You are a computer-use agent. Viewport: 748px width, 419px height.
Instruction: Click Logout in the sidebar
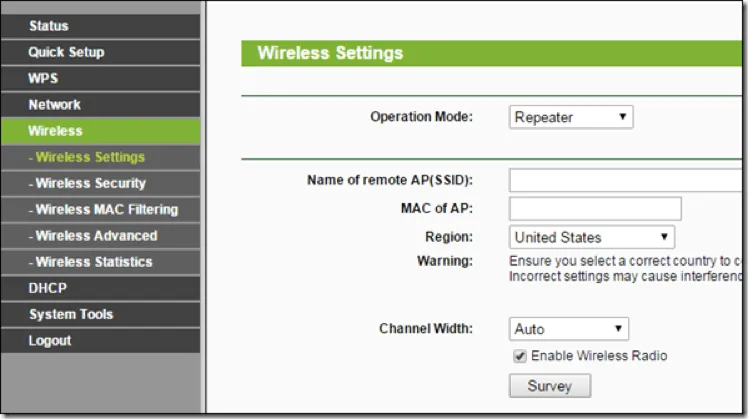50,340
